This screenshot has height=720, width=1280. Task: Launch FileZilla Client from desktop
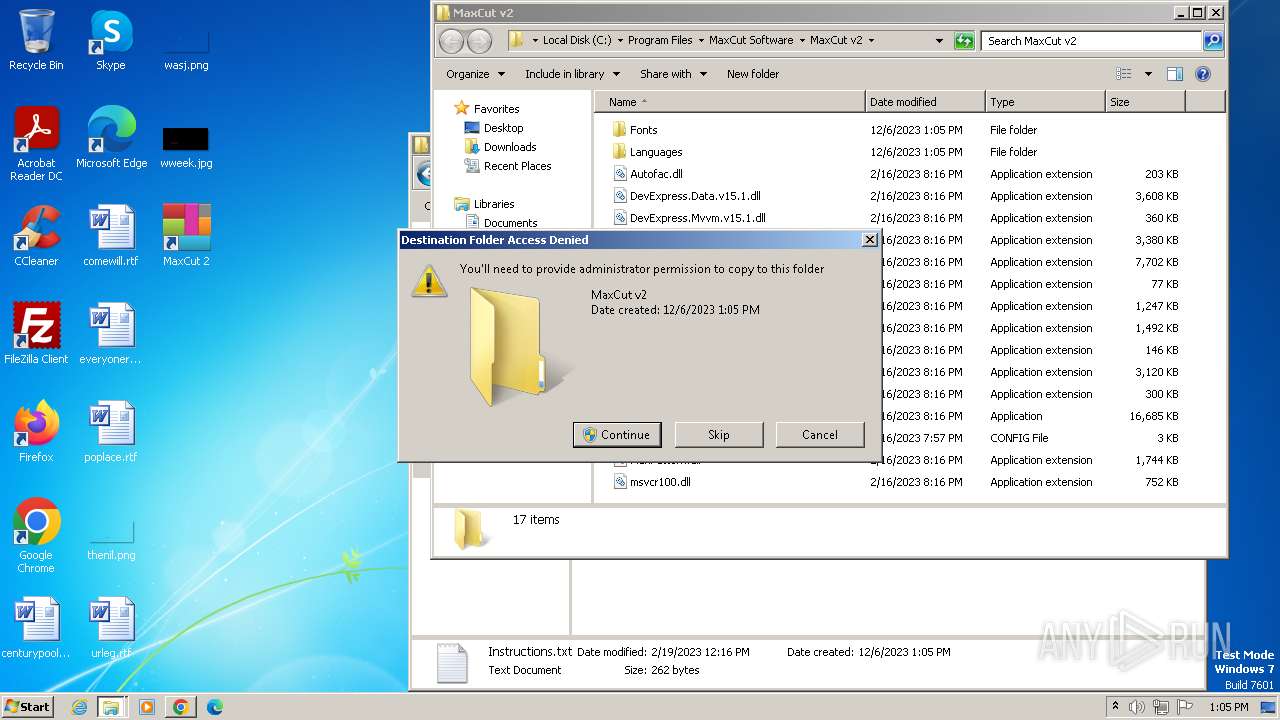click(36, 334)
